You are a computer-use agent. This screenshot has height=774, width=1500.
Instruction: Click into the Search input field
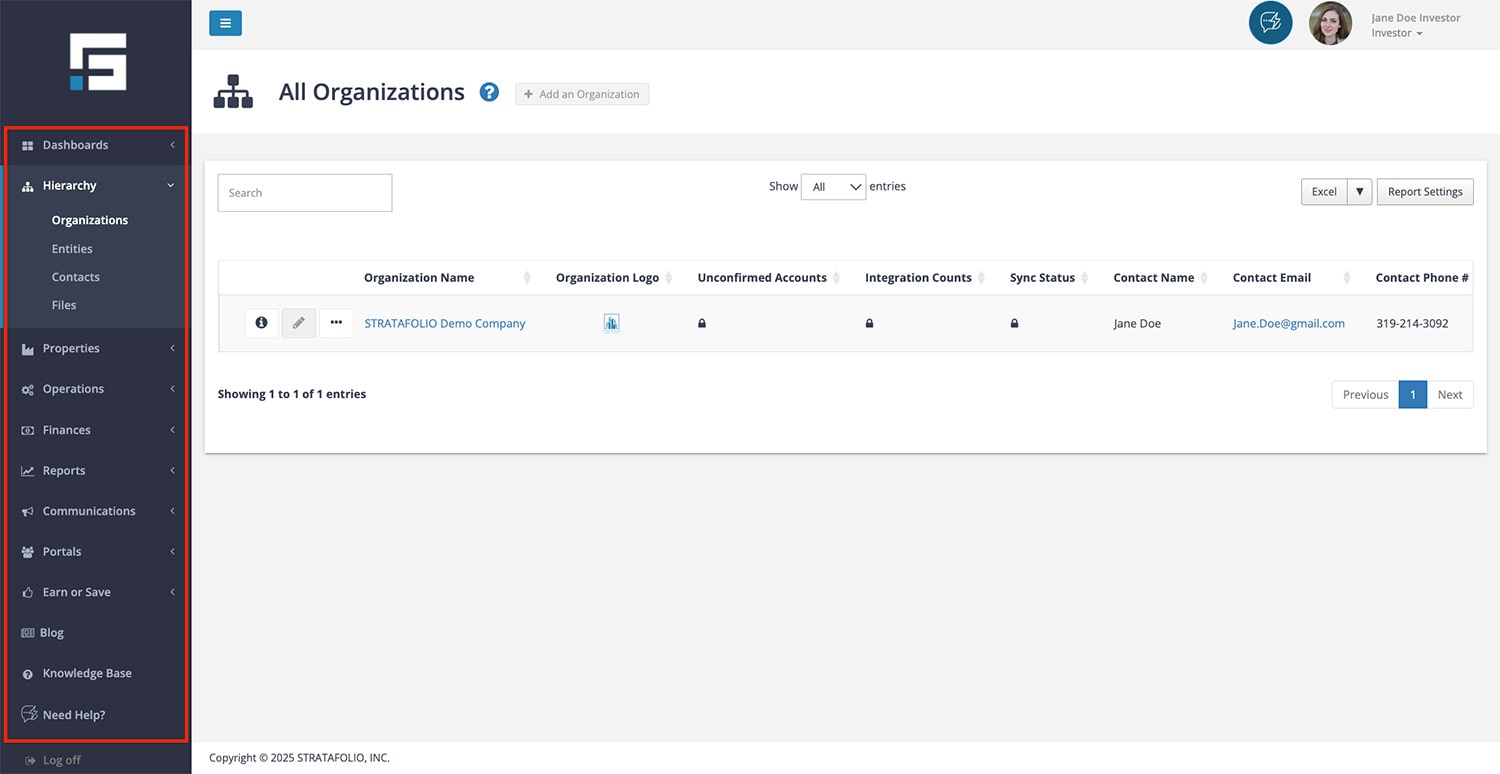tap(305, 193)
